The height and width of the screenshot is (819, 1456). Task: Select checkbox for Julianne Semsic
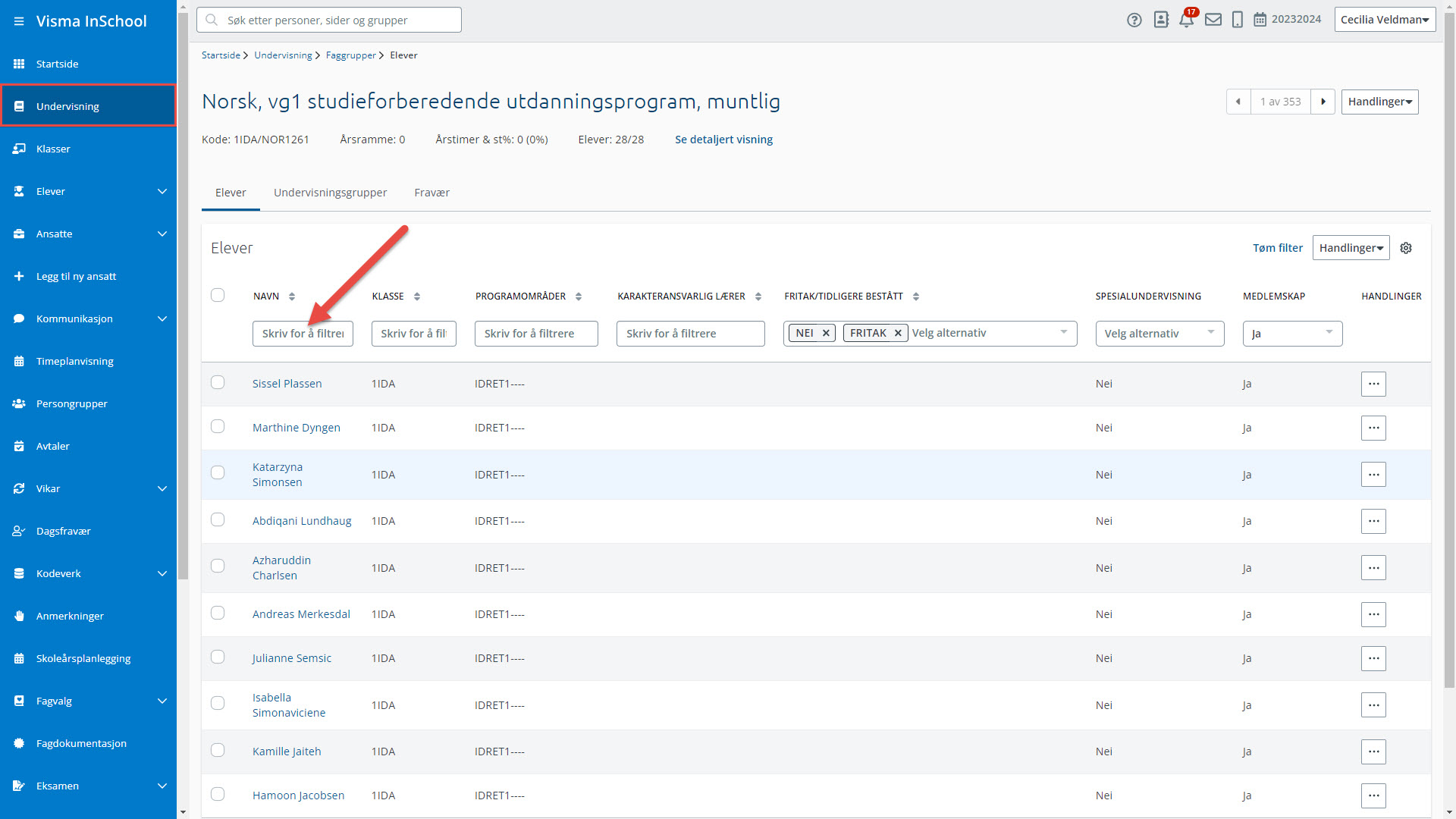point(218,657)
